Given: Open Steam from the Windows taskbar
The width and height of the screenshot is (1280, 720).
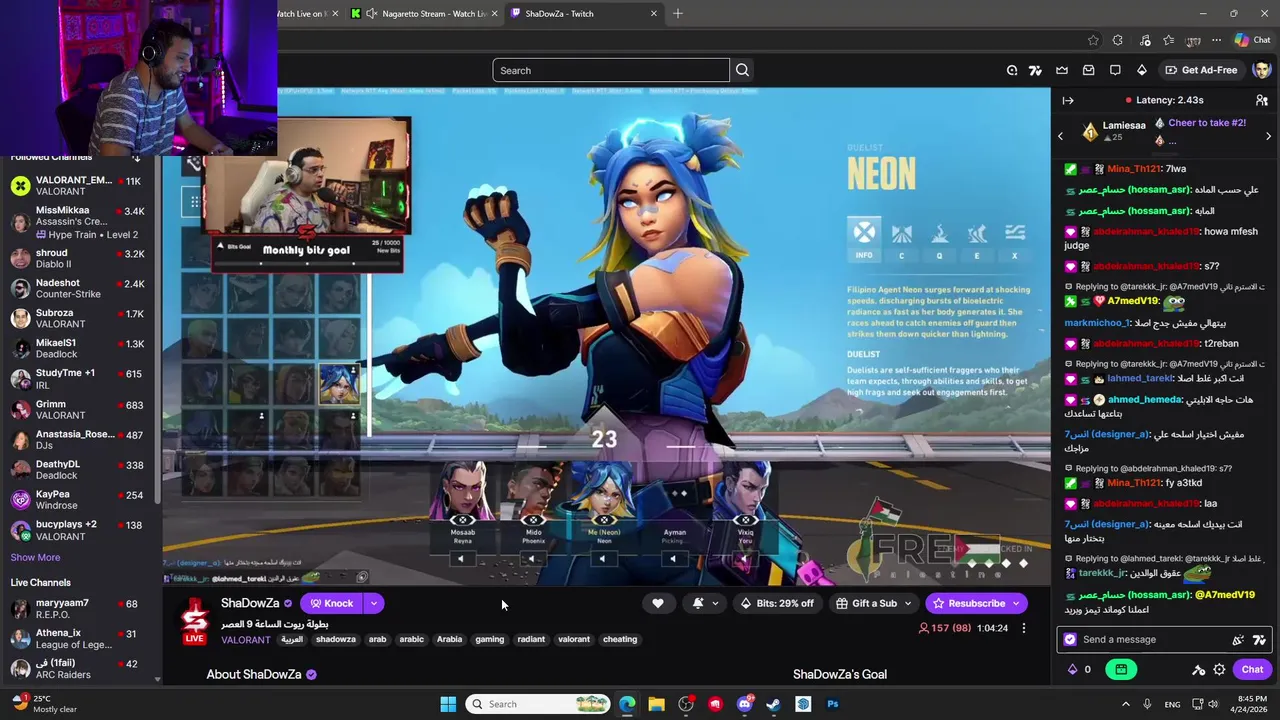Looking at the screenshot, I should (x=773, y=704).
